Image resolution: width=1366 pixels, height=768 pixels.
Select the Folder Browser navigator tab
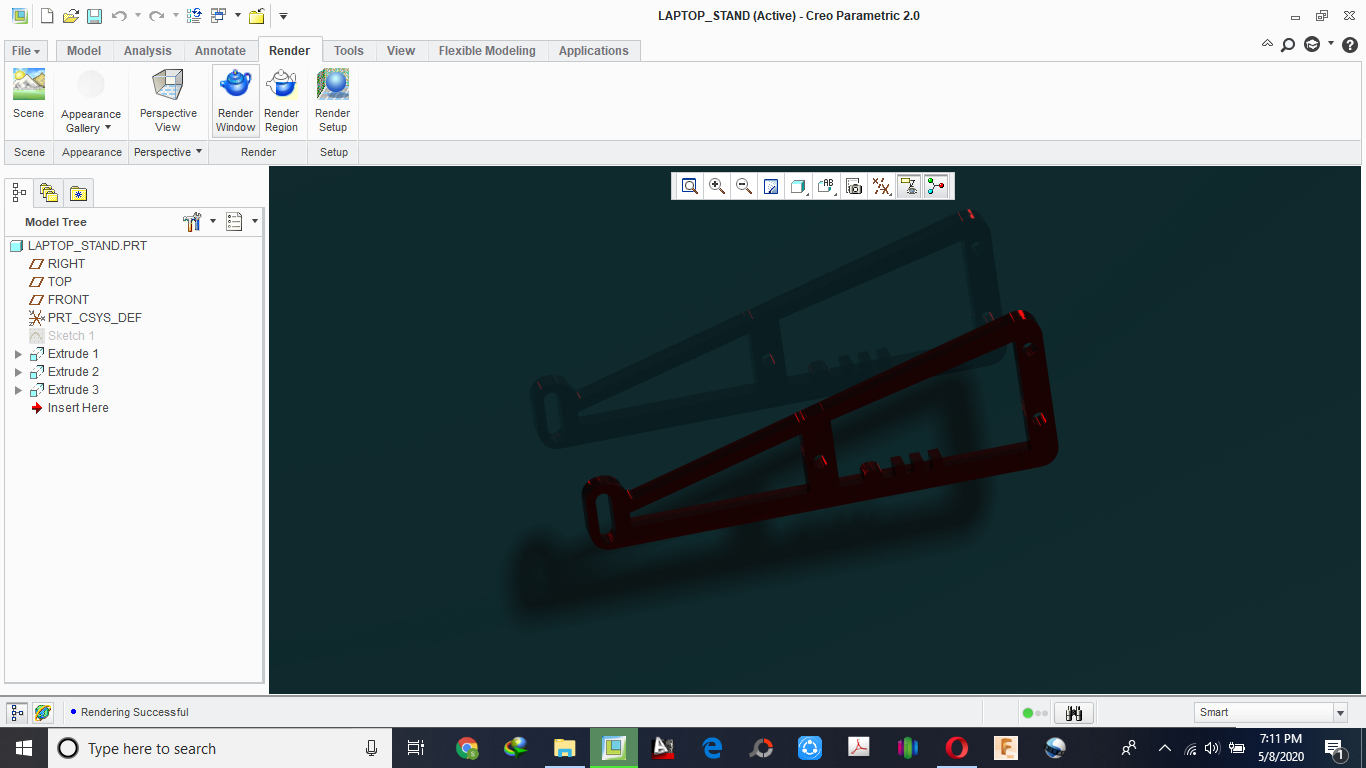point(49,193)
